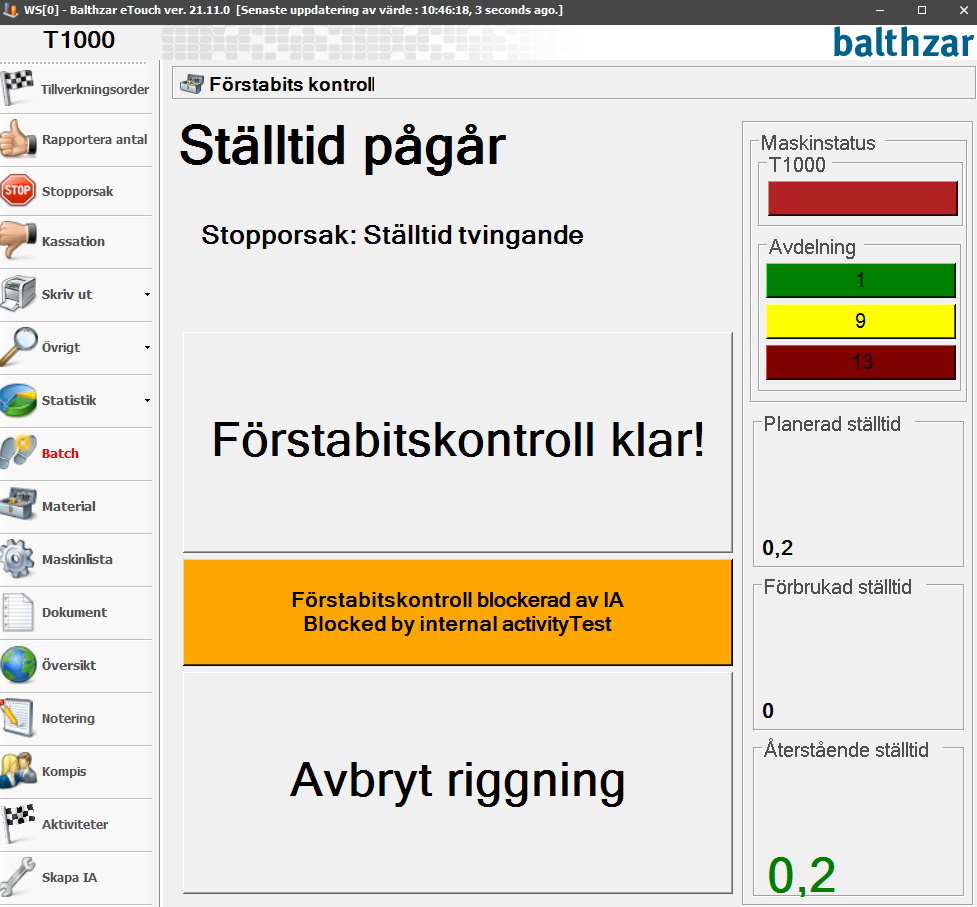Expand the Skriv ut dropdown arrow
Viewport: 977px width, 907px height.
click(x=147, y=294)
